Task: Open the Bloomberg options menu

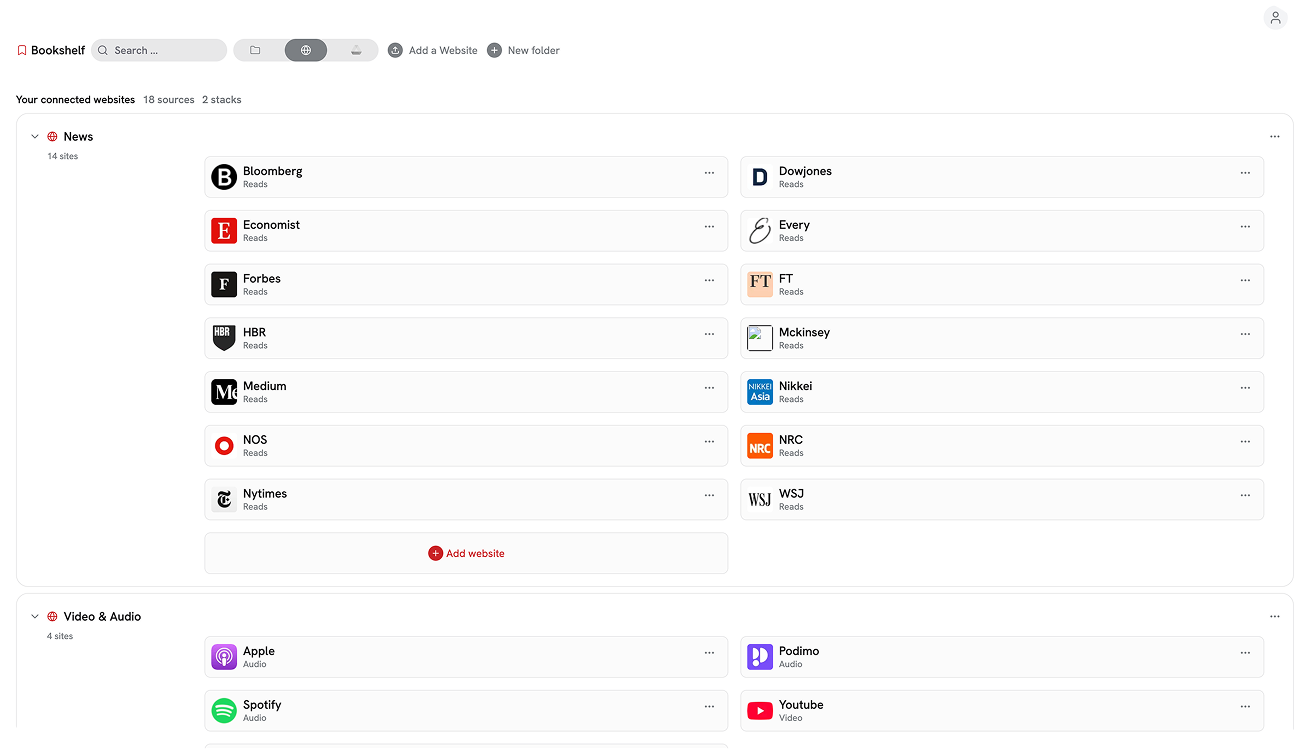Action: pos(709,173)
